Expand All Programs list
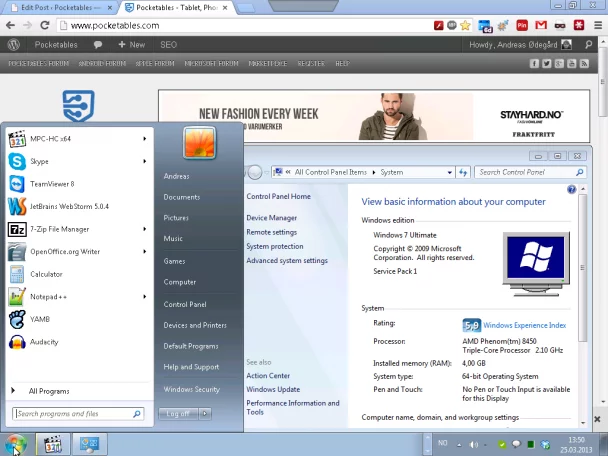 pos(49,391)
